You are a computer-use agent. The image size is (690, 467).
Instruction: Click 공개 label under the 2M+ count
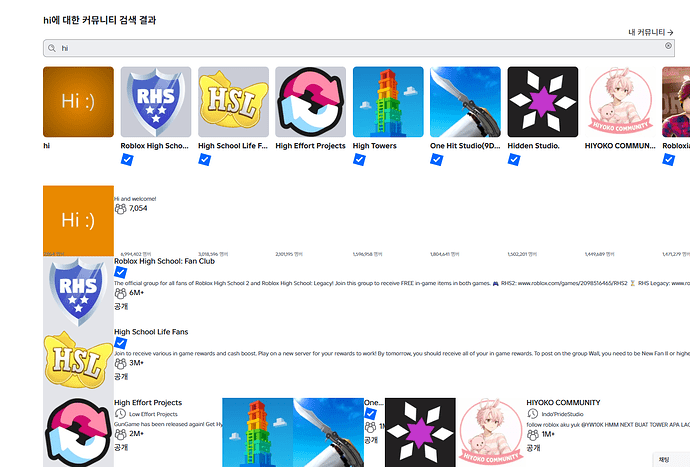121,448
